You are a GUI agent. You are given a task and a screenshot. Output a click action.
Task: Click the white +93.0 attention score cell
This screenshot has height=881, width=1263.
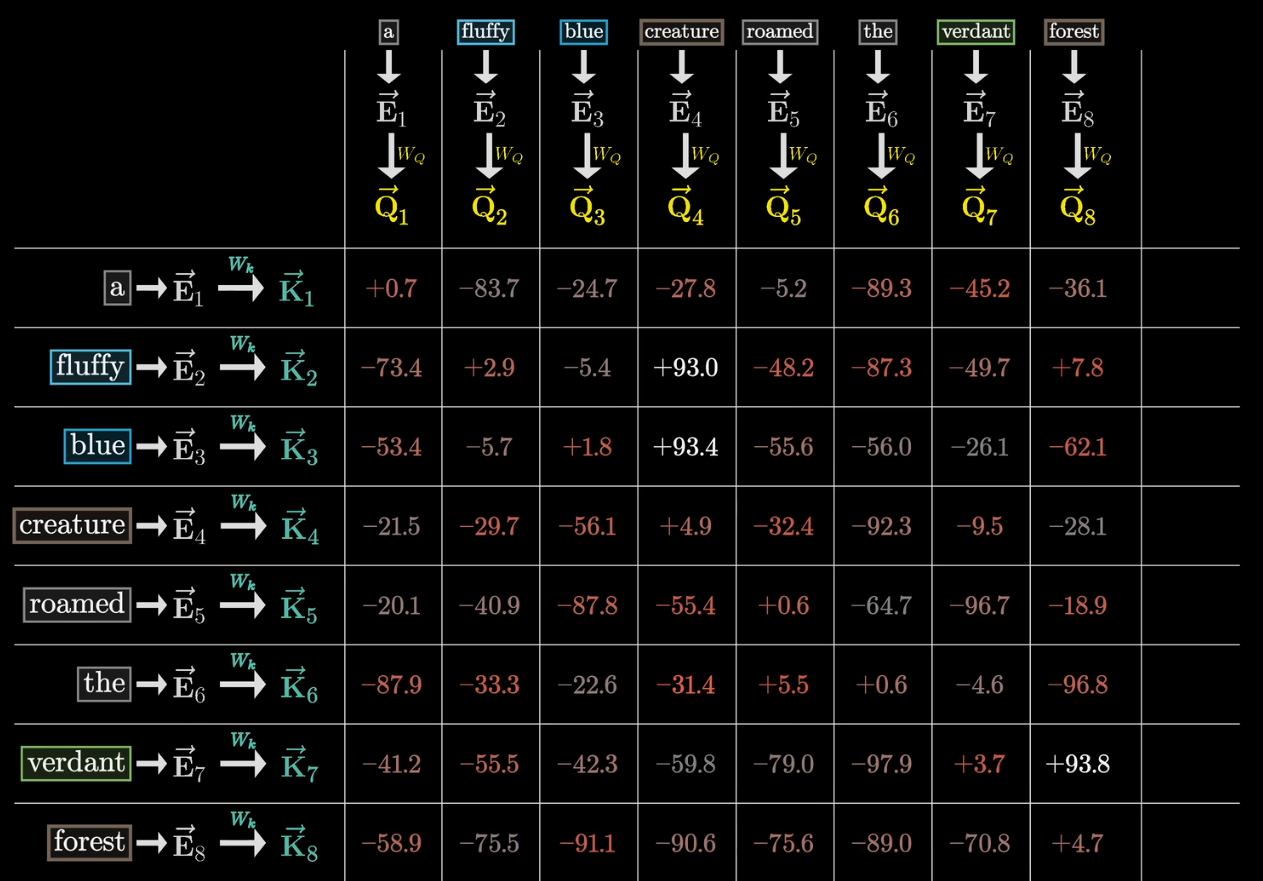coord(685,368)
